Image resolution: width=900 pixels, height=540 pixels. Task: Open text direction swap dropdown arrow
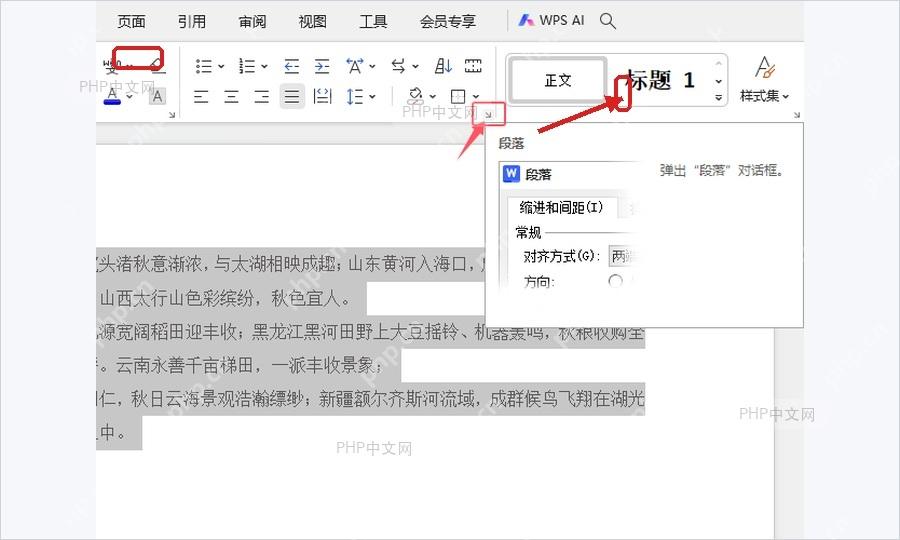[416, 67]
